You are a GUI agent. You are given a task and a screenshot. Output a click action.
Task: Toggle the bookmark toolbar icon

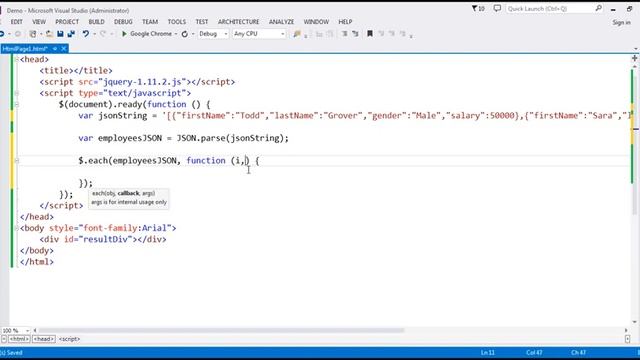tap(370, 34)
